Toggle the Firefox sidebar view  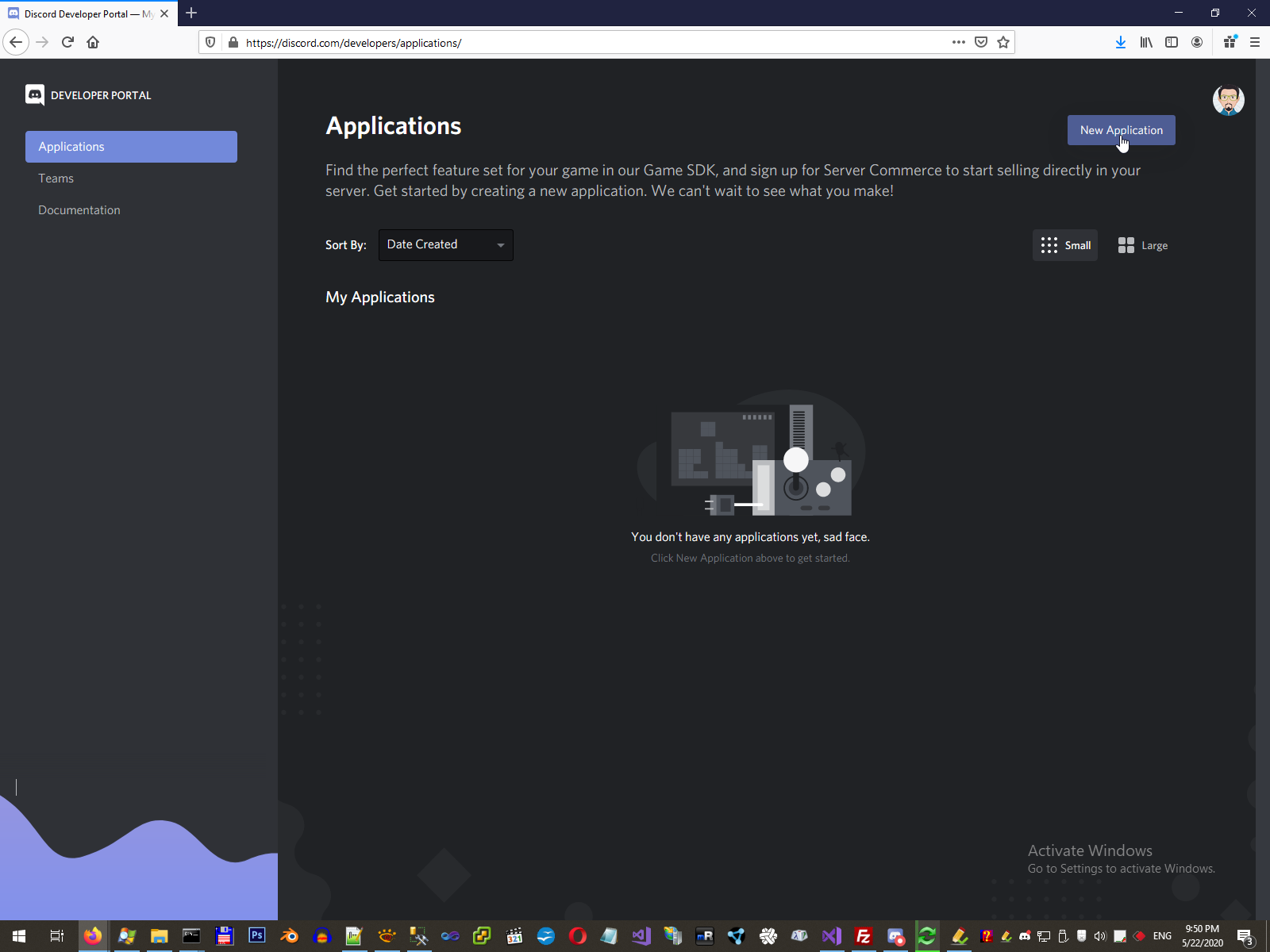(x=1172, y=42)
